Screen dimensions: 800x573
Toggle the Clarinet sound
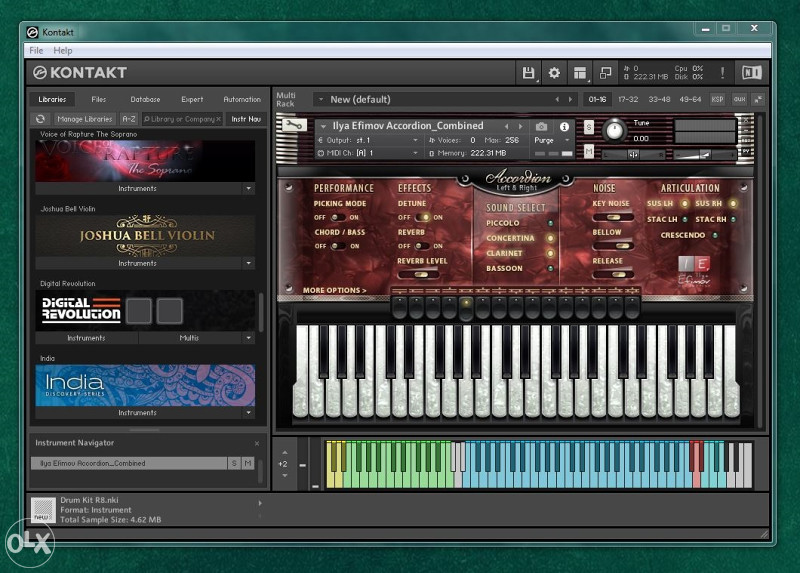click(x=551, y=253)
